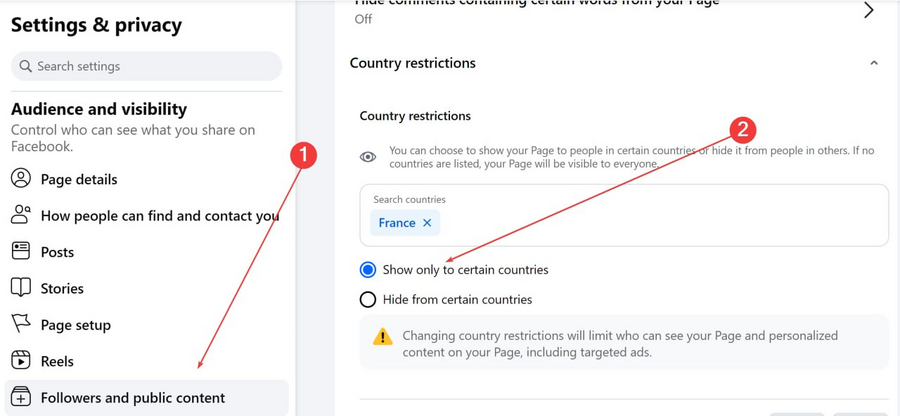Click the Reels play icon
This screenshot has height=416, width=900.
pos(21,360)
